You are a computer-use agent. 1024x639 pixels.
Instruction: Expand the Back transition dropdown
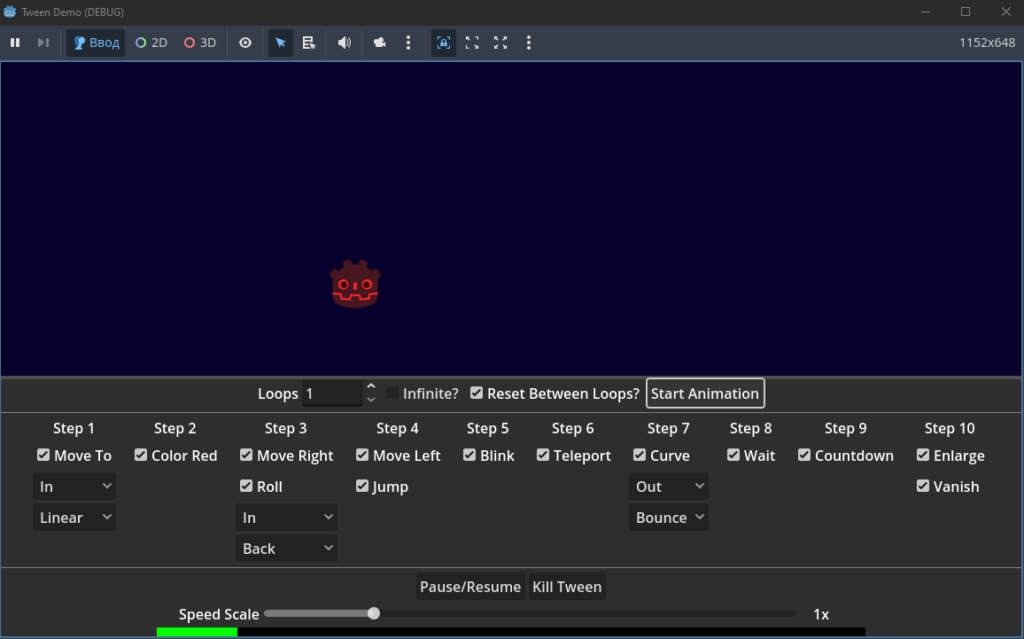pyautogui.click(x=286, y=548)
